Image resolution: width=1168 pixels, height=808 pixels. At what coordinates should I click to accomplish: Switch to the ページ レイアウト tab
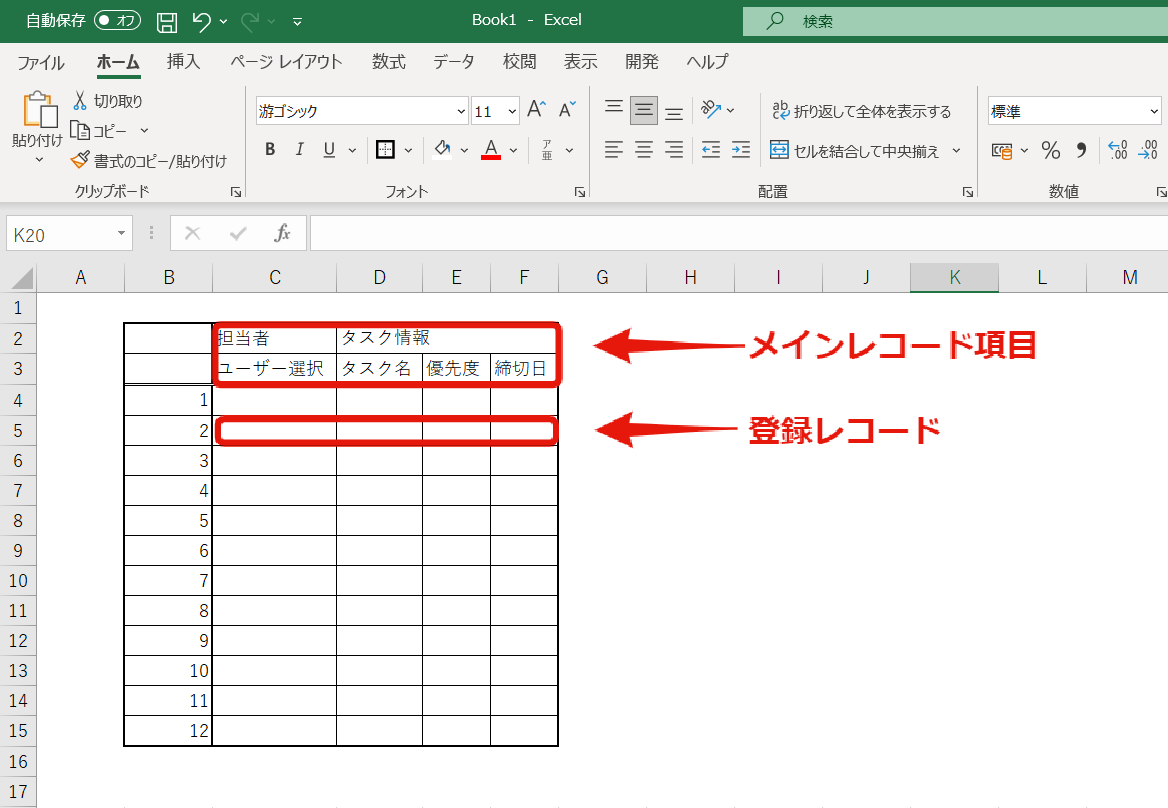point(286,62)
